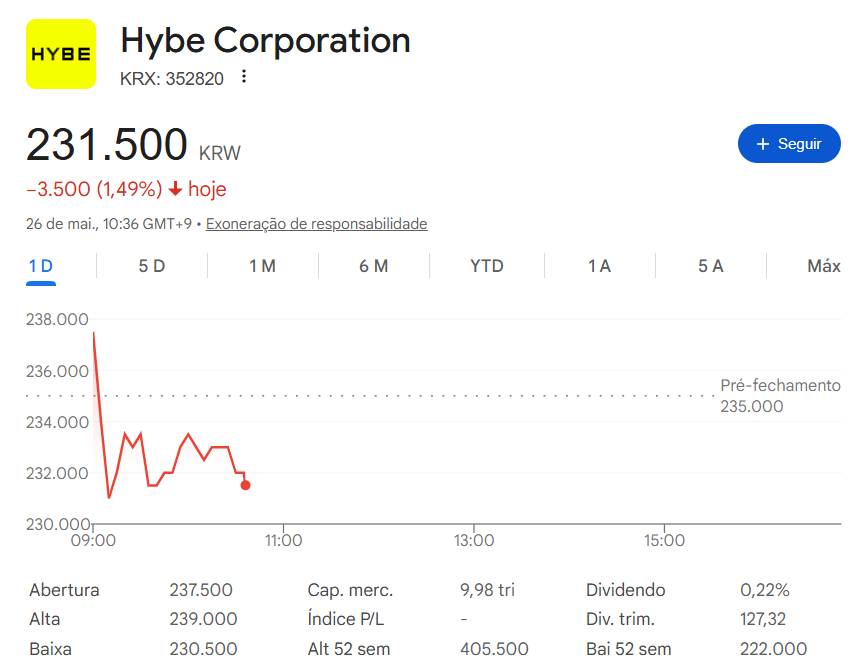This screenshot has width=852, height=667.
Task: Switch to the 1 M chart tab
Action: click(x=262, y=266)
